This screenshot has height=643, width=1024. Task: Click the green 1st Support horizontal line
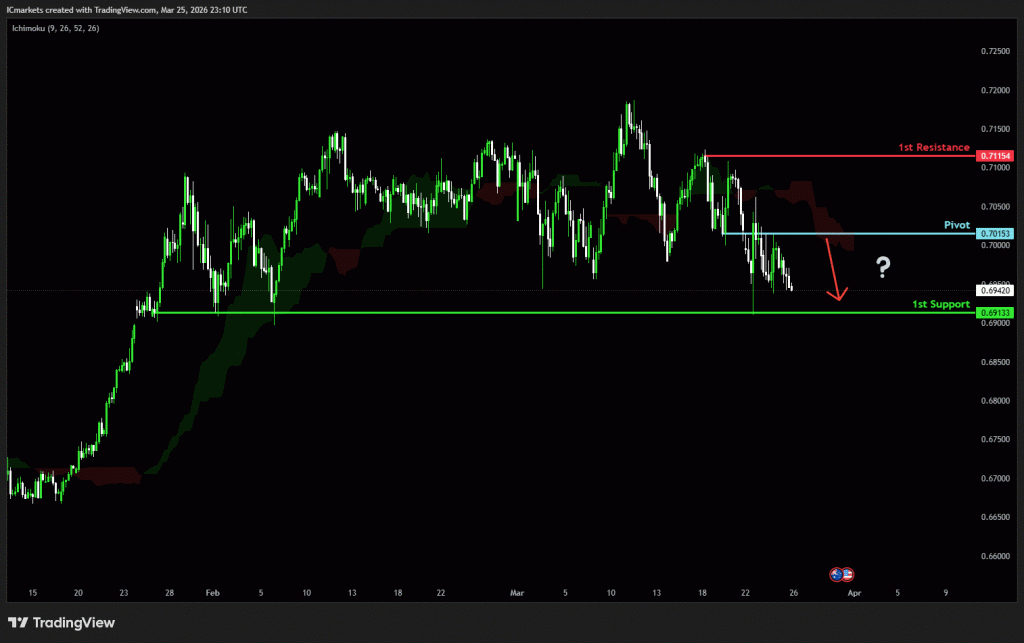click(x=500, y=313)
